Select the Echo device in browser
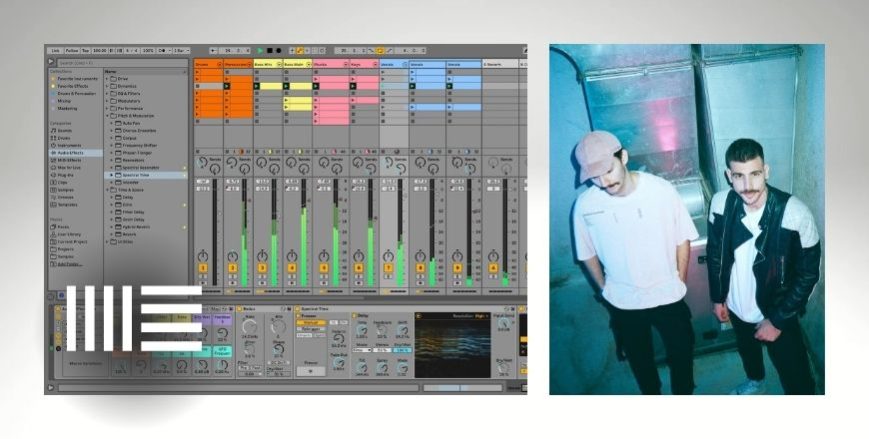This screenshot has width=869, height=439. coord(125,205)
